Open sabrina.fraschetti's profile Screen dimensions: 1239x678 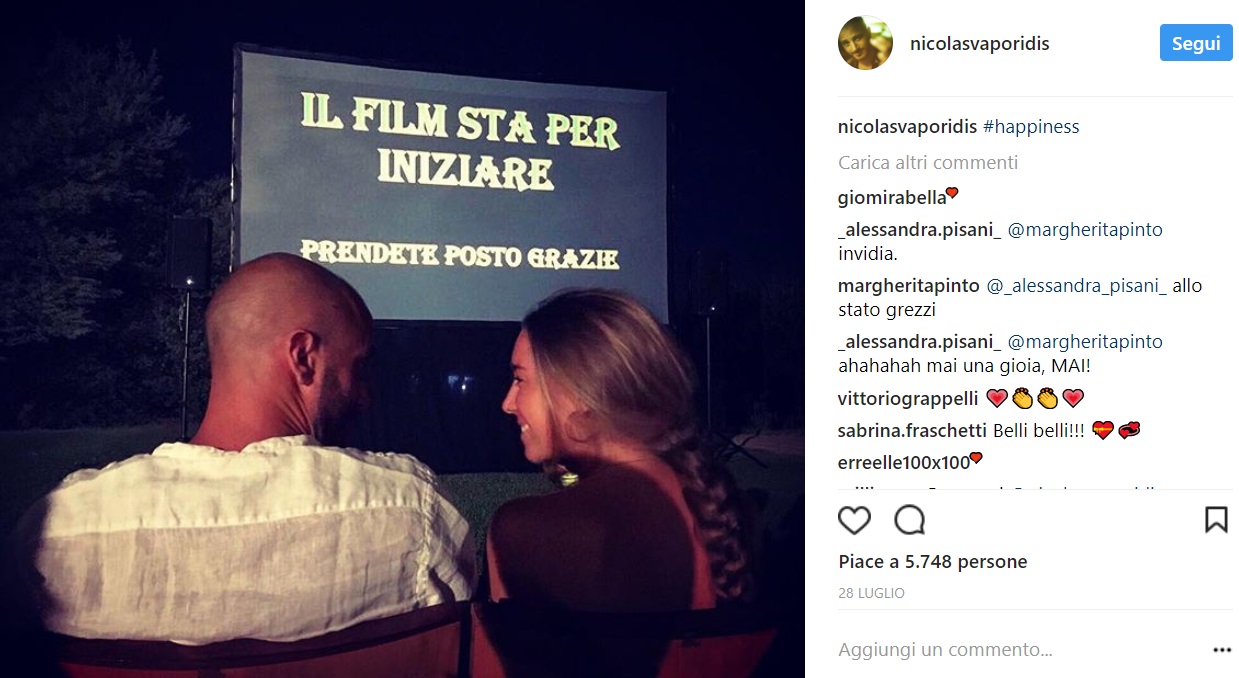pos(913,431)
